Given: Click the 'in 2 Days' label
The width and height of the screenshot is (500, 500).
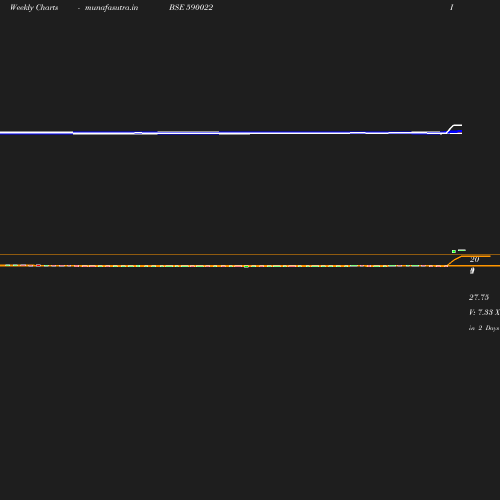Looking at the screenshot, I should click(x=484, y=328).
